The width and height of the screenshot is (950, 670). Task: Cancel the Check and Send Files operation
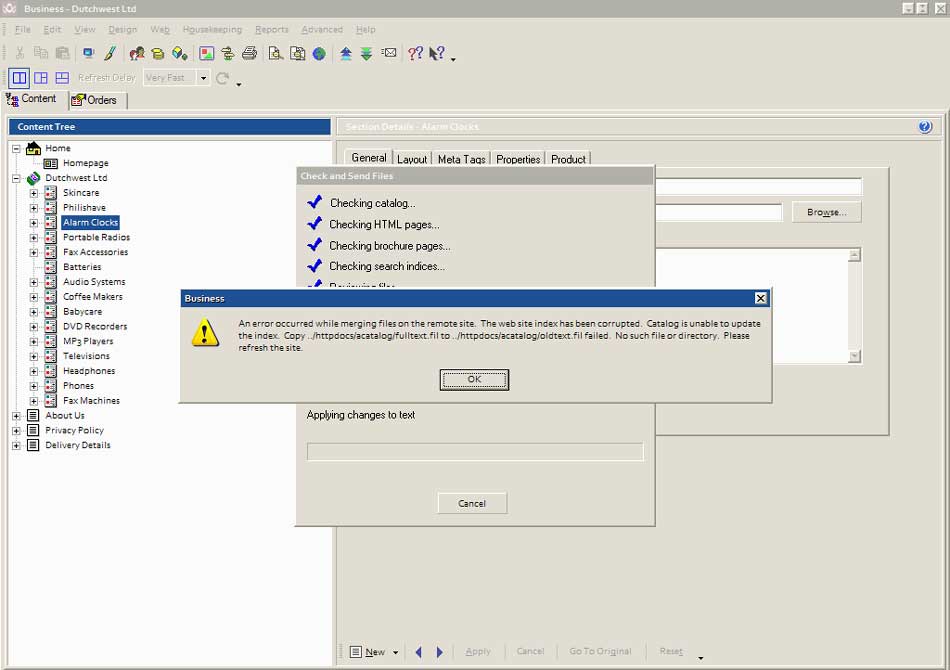[x=472, y=503]
